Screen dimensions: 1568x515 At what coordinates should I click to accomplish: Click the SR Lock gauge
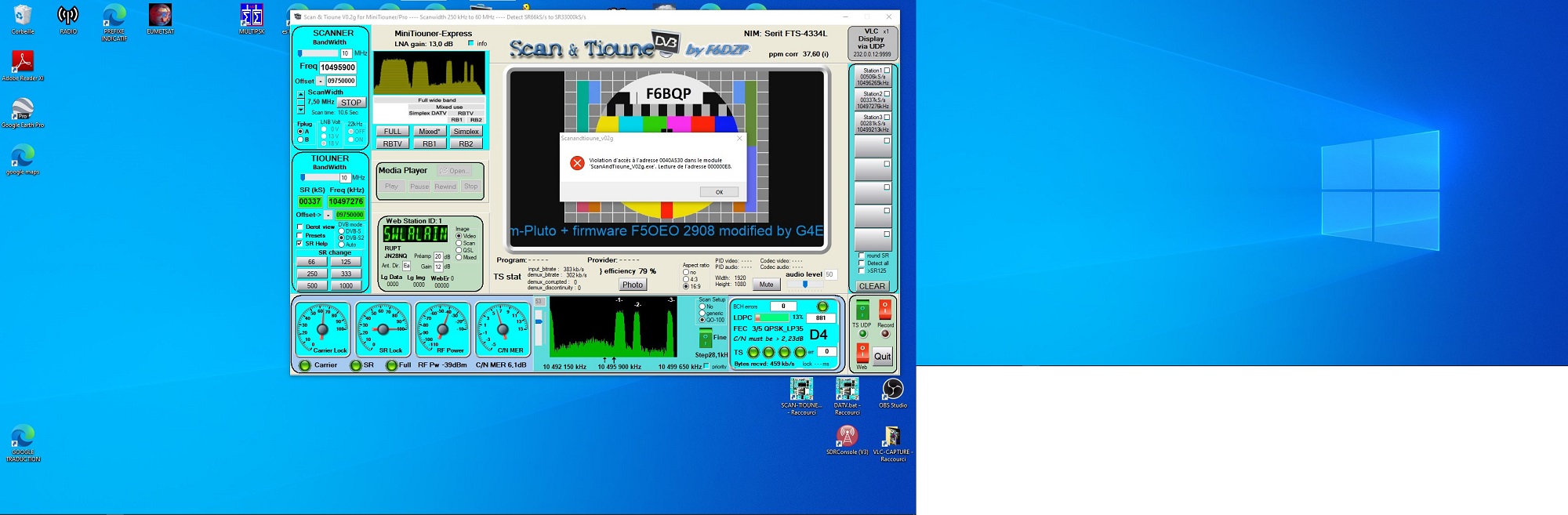coord(383,329)
